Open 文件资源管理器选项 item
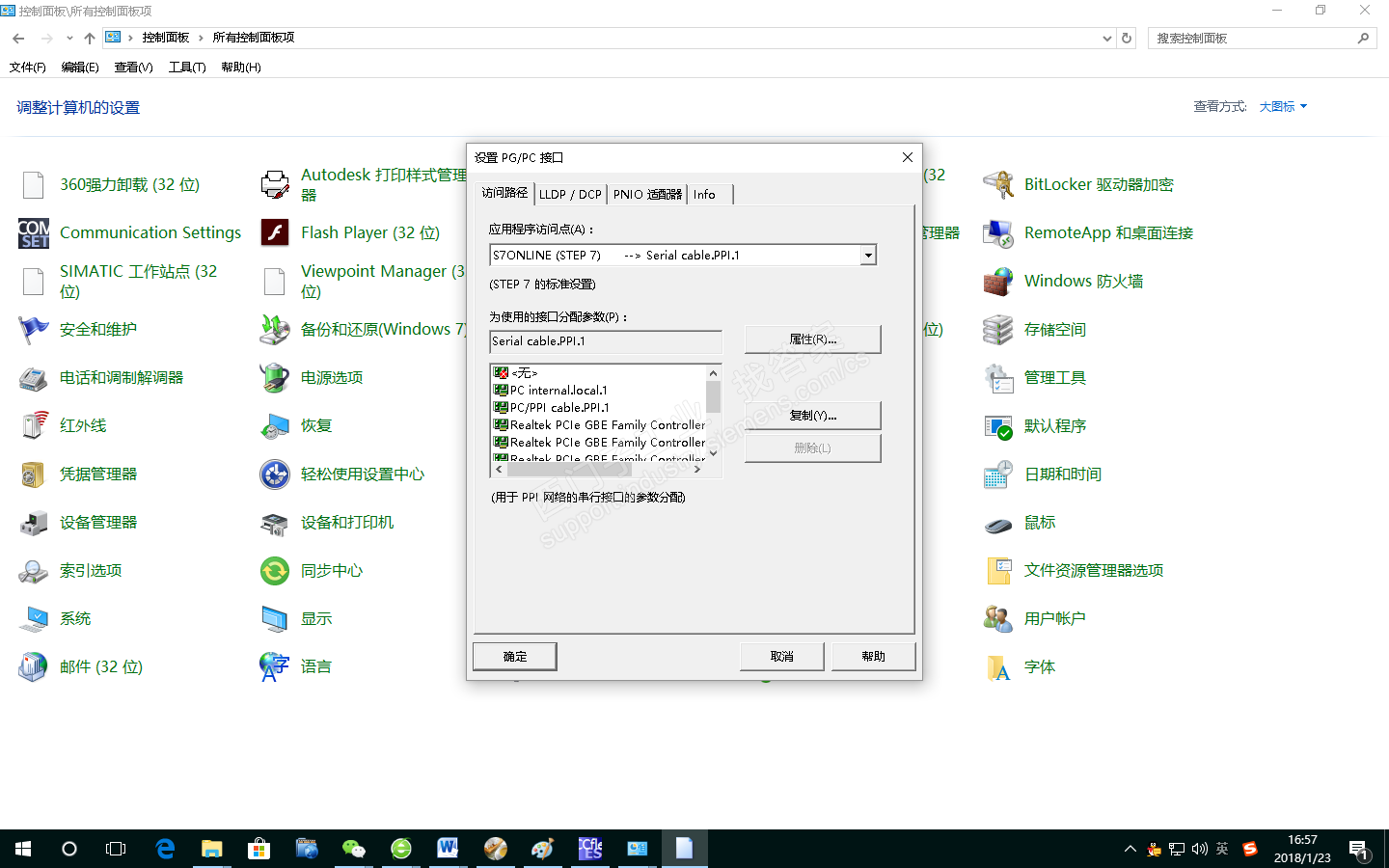 (1074, 570)
